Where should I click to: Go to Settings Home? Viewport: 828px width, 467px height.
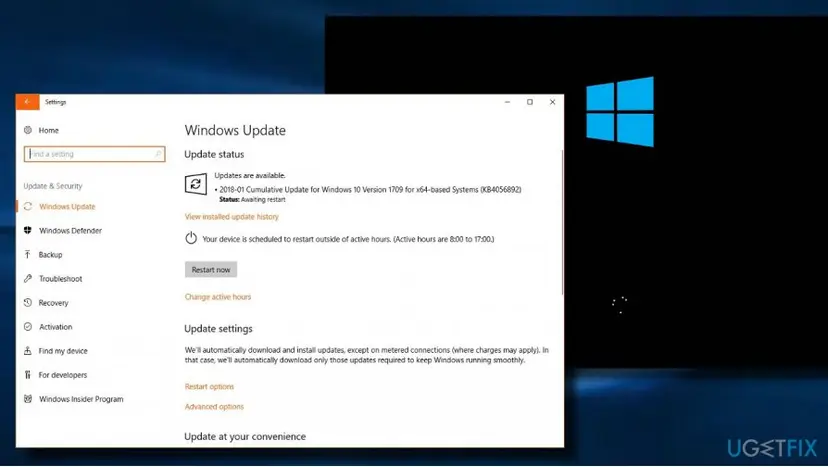pos(48,130)
